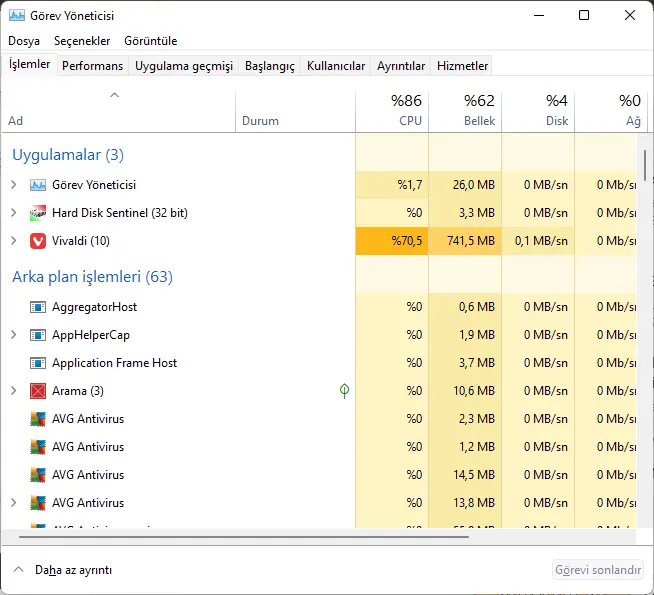This screenshot has height=595, width=654.
Task: Click the AVG Antivirus icon with 1,2 MB memory
Action: click(38, 447)
